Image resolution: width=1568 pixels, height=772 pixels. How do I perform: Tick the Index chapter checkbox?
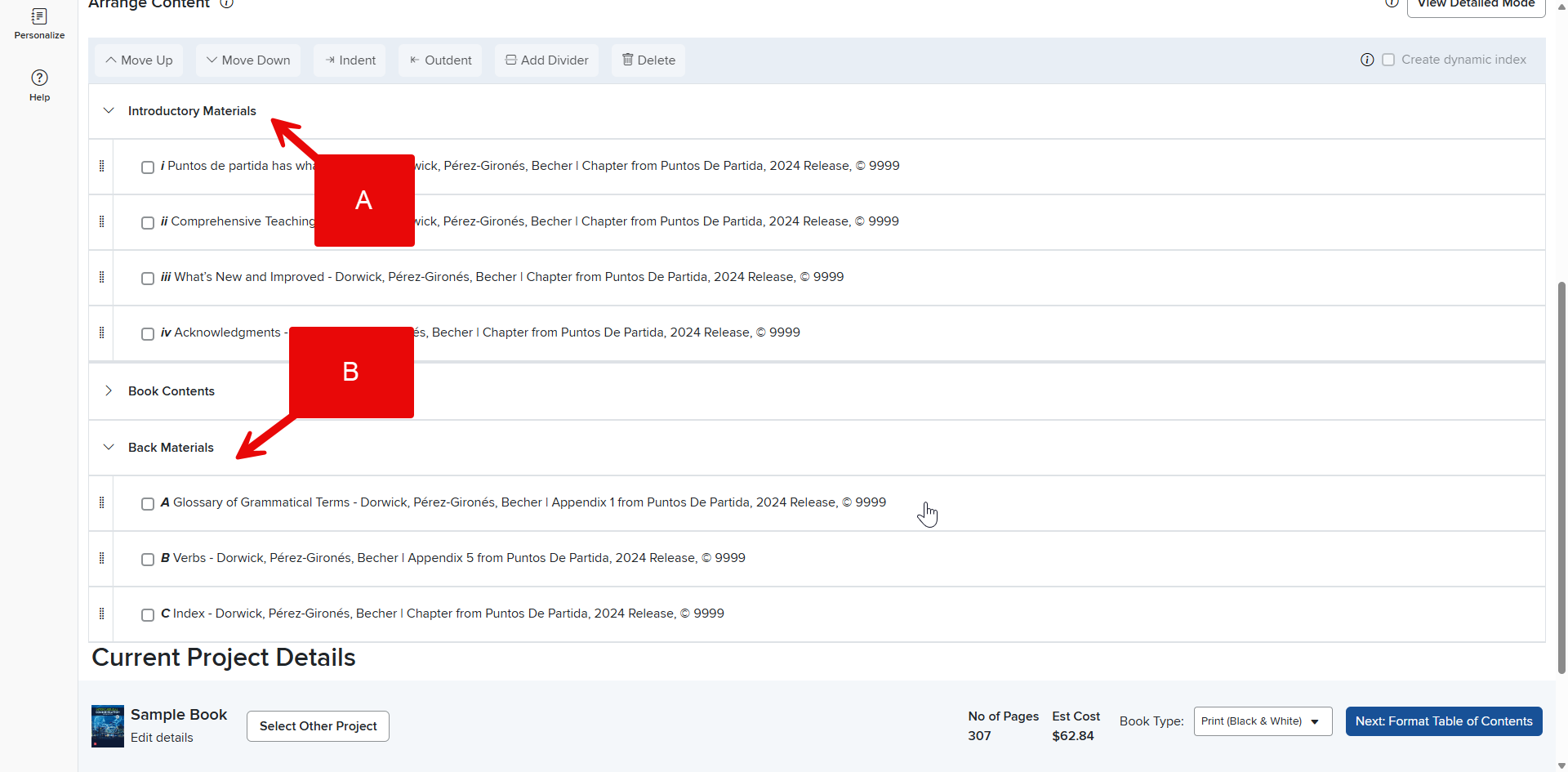(x=148, y=615)
